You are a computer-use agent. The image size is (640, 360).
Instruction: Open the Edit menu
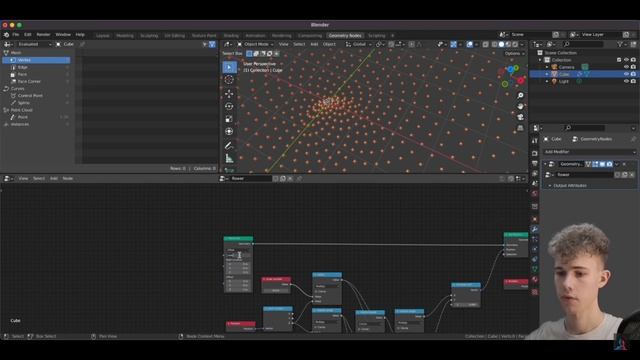pyautogui.click(x=28, y=35)
